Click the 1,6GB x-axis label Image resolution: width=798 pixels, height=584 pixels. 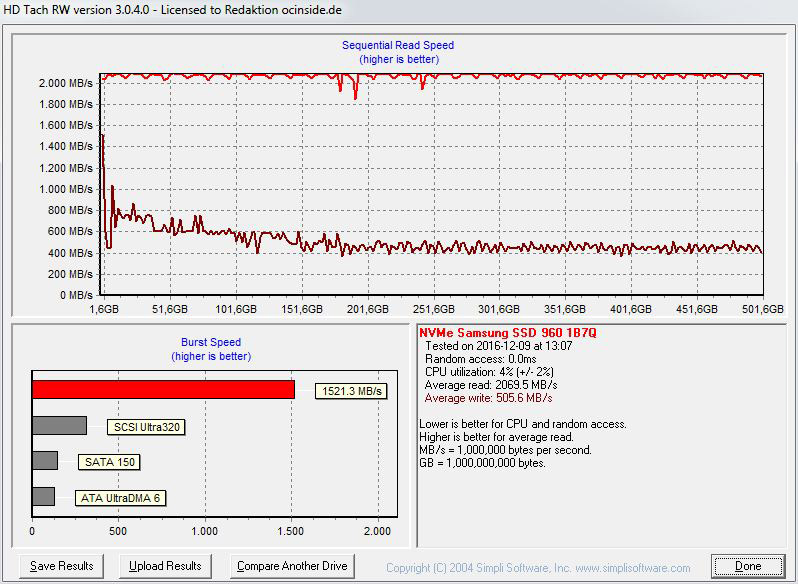[104, 309]
